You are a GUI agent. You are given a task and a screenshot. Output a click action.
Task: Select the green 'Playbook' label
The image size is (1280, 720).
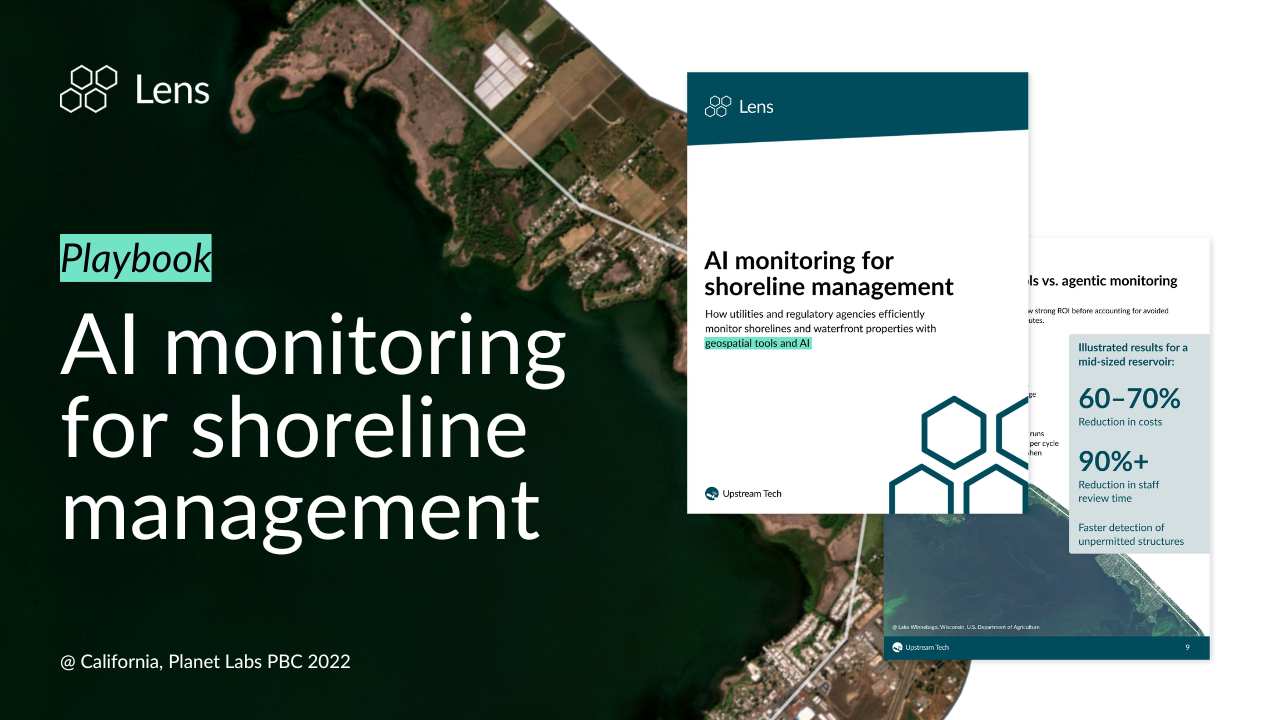click(x=136, y=258)
